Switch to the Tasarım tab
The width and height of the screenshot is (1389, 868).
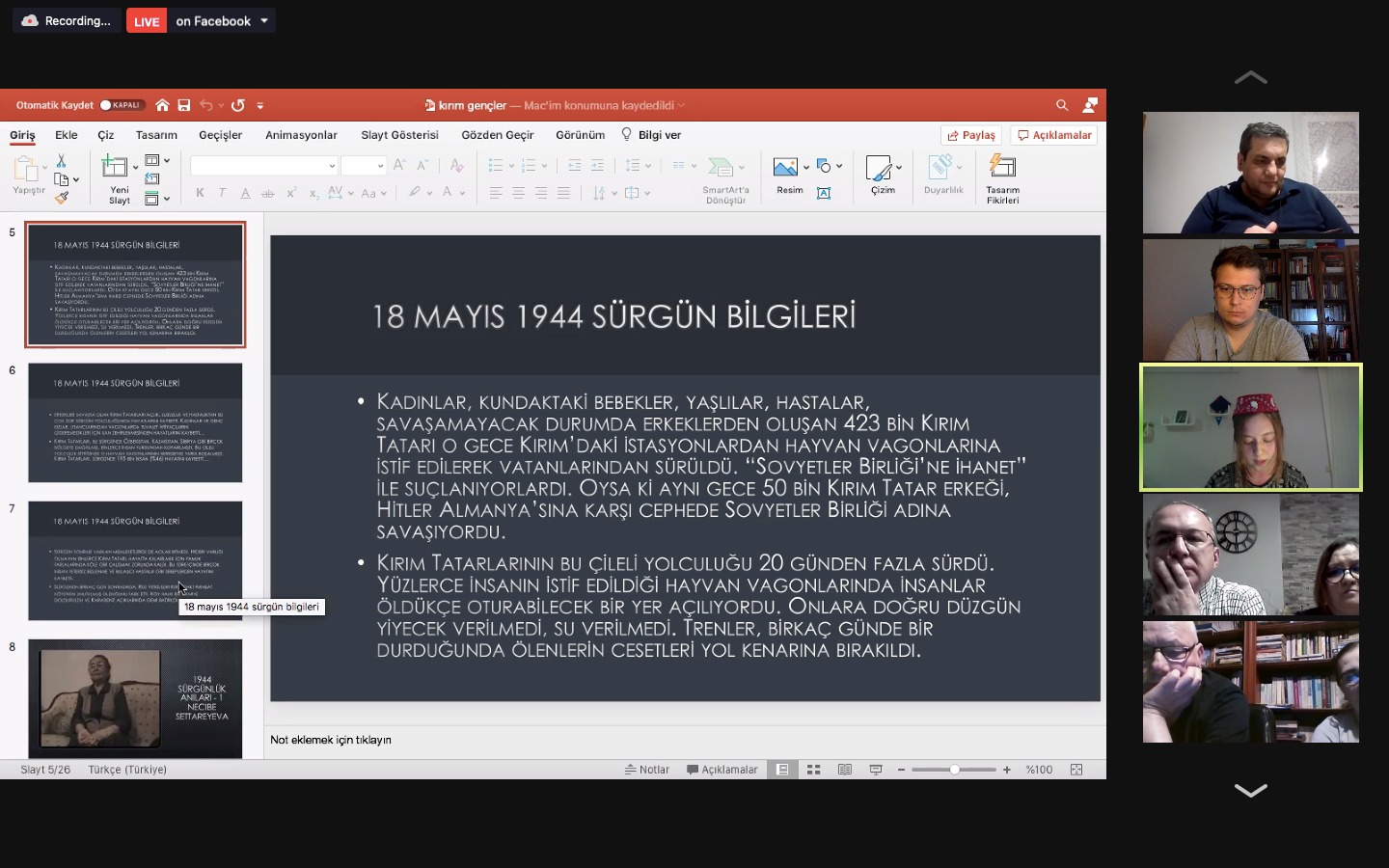coord(156,135)
